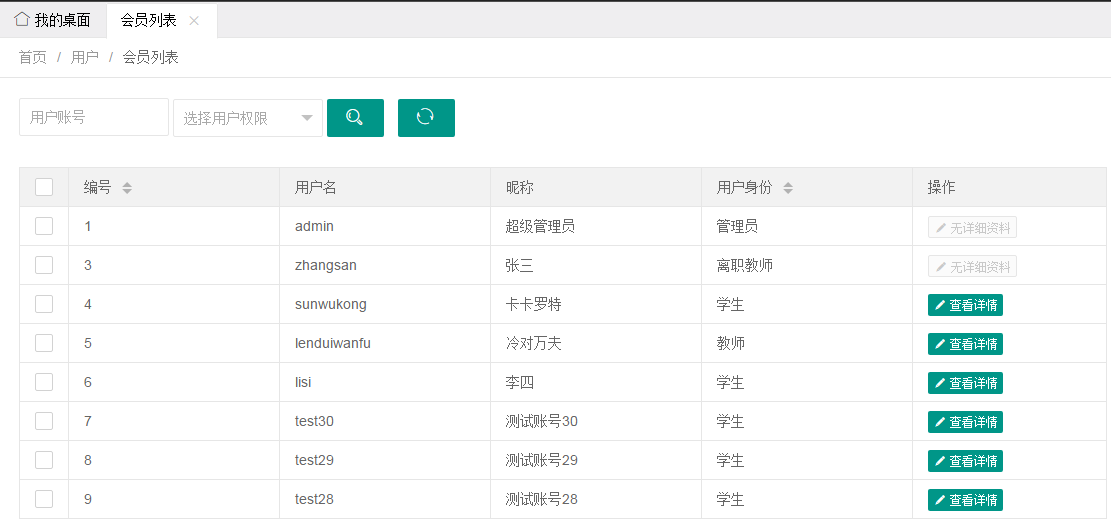Click 查看详情 for test30
1111x519 pixels.
[965, 422]
